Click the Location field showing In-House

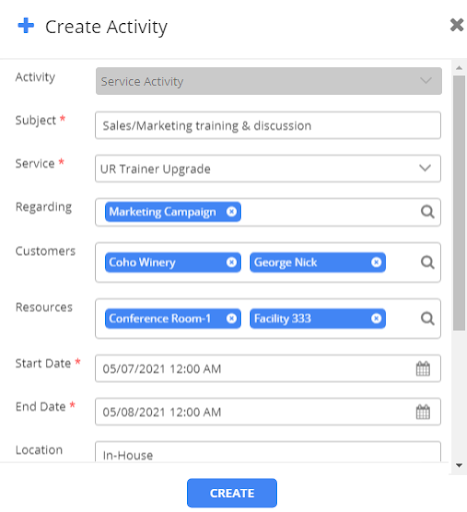coord(268,452)
